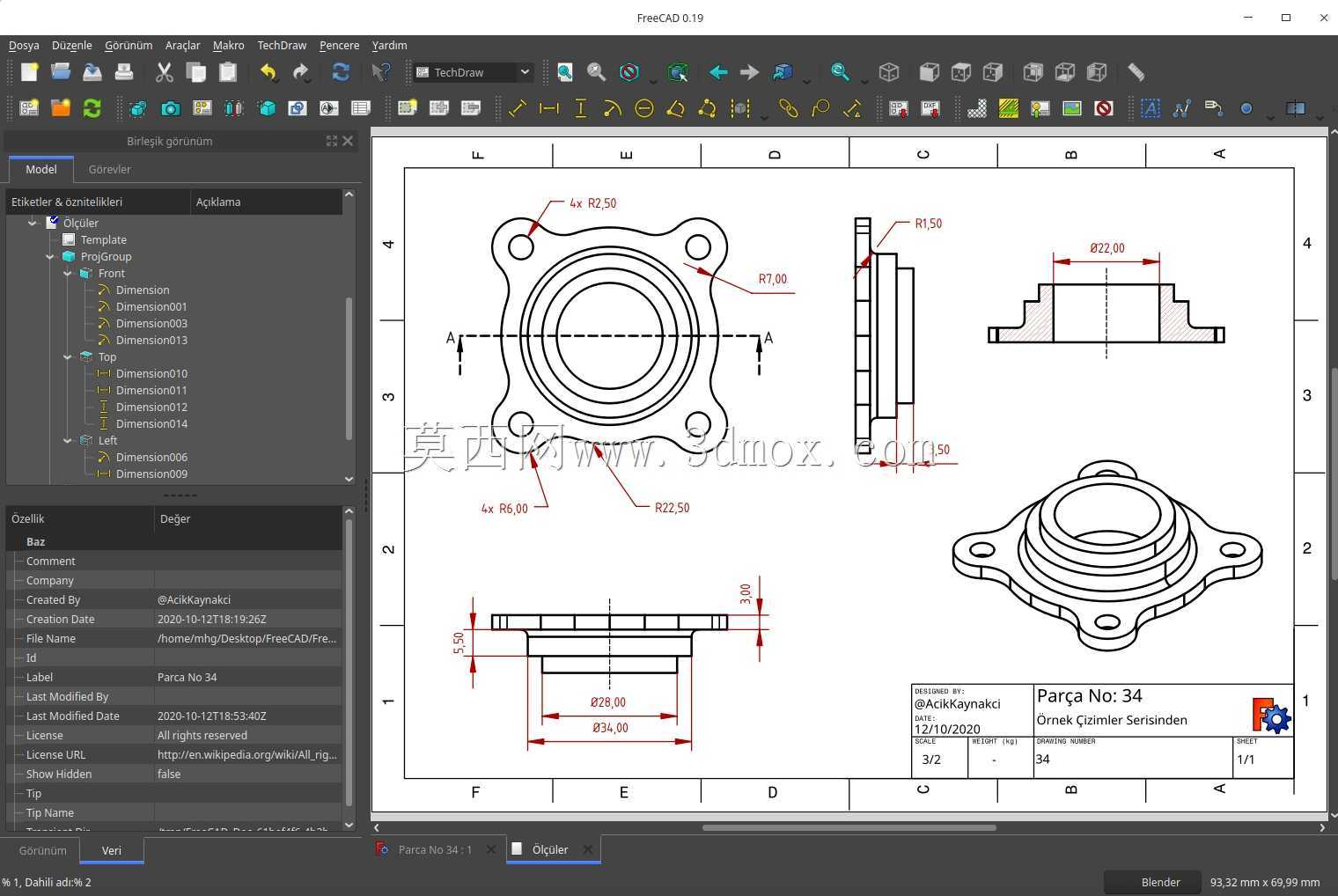
Task: Switch to isometric view cube icon
Action: (x=889, y=72)
